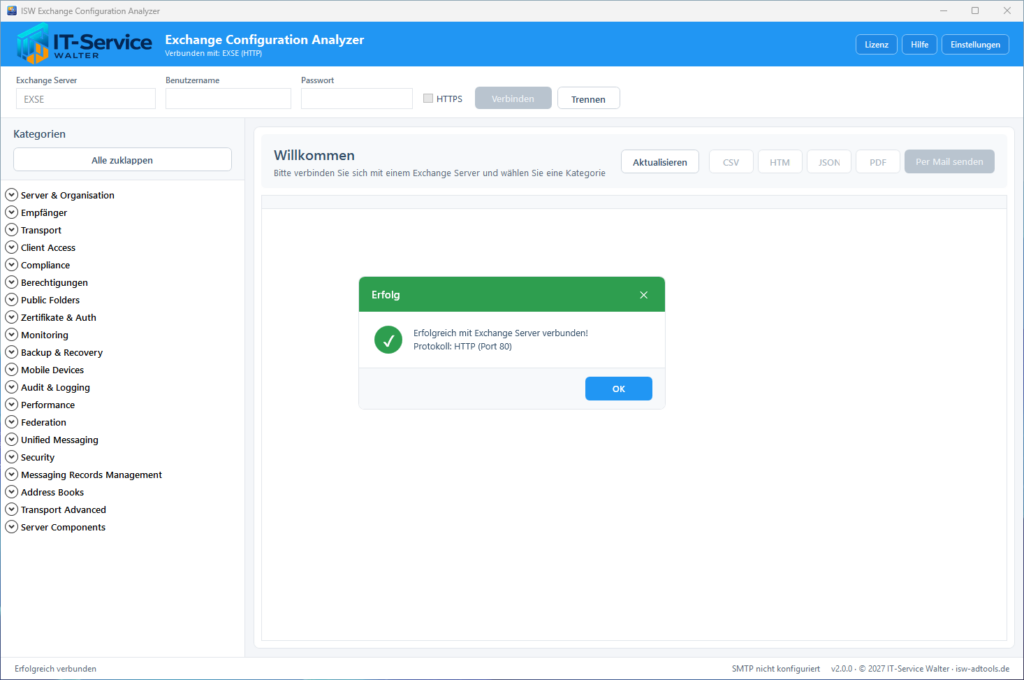Minimize the application window

(x=943, y=10)
